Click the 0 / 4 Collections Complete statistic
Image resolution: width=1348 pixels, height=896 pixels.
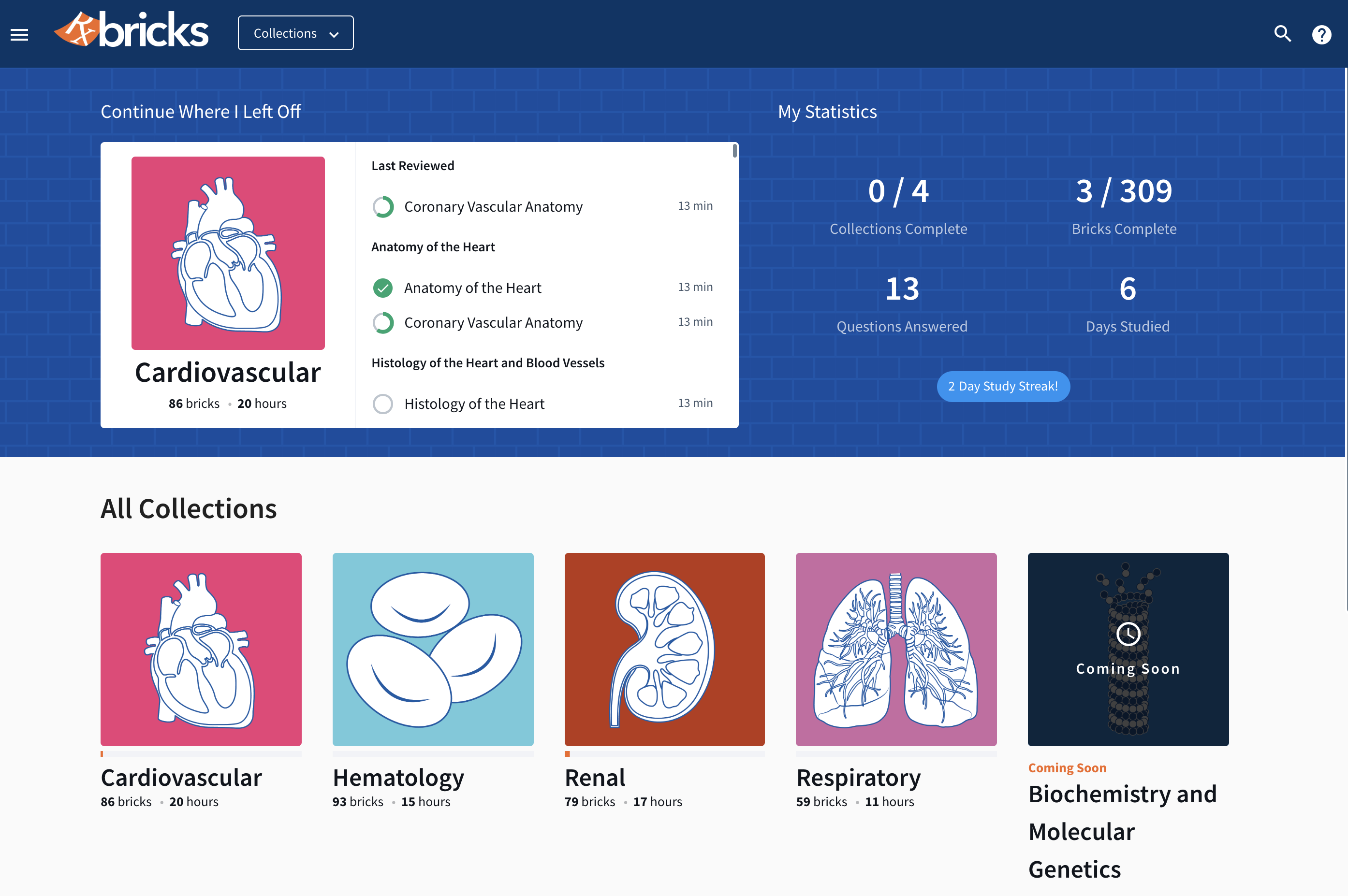pyautogui.click(x=898, y=206)
